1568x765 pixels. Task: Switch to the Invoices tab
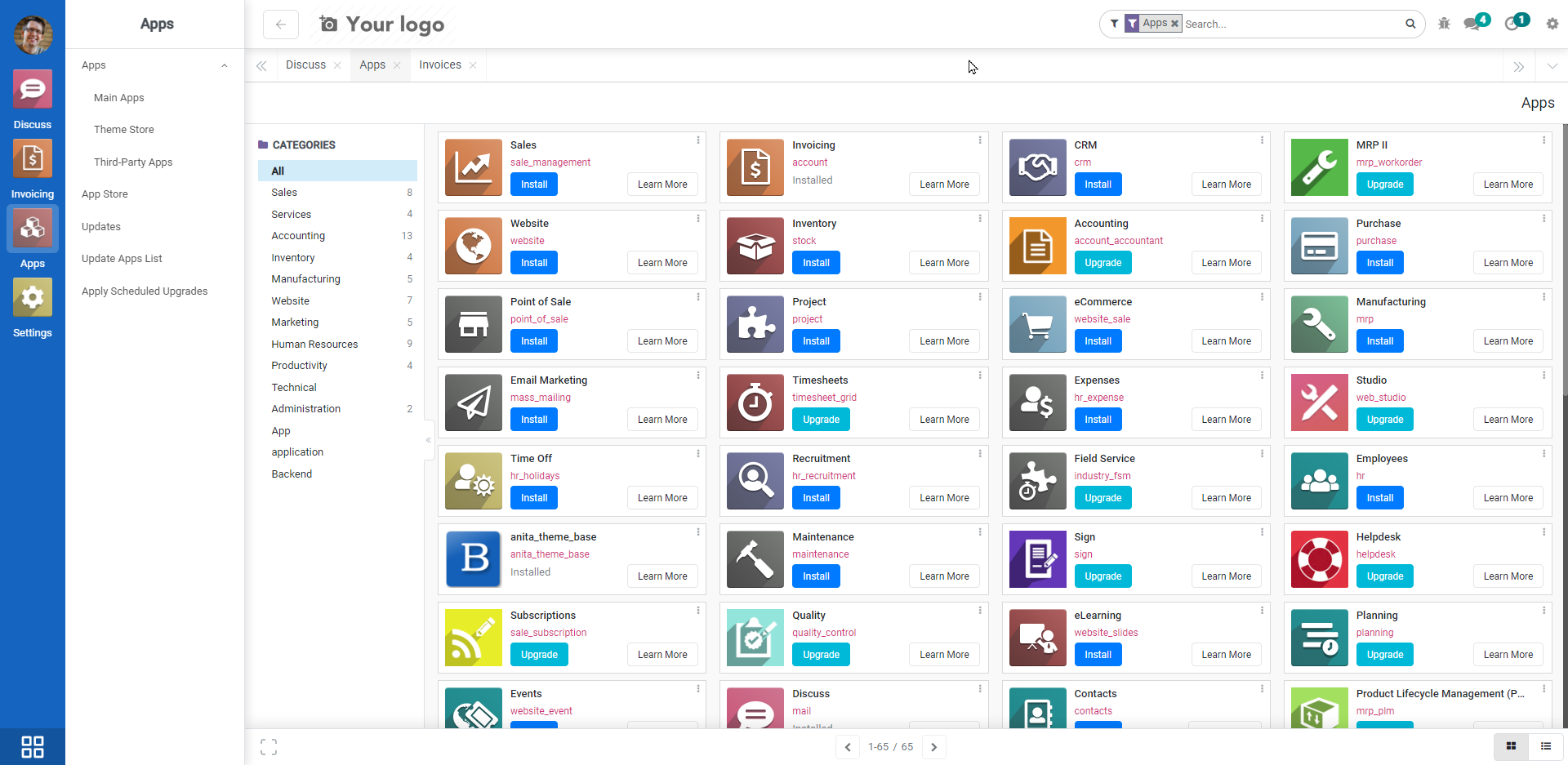[440, 65]
